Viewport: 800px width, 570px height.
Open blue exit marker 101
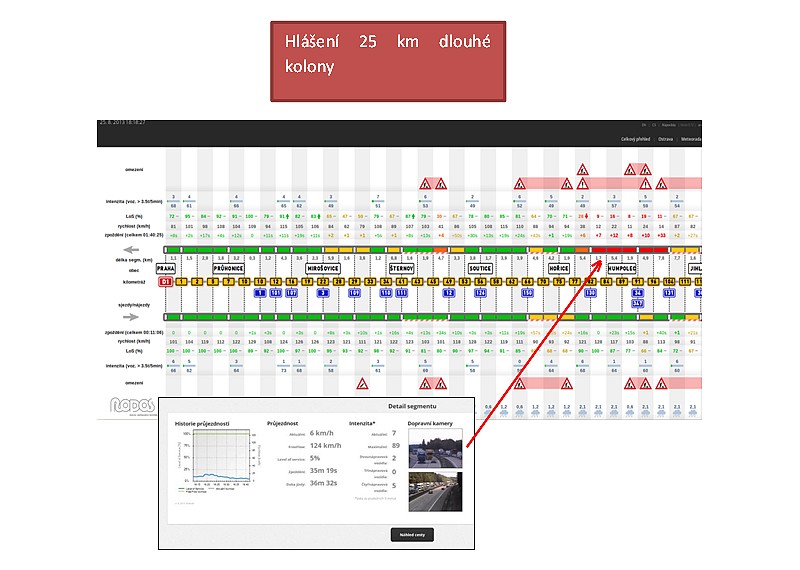[276, 293]
